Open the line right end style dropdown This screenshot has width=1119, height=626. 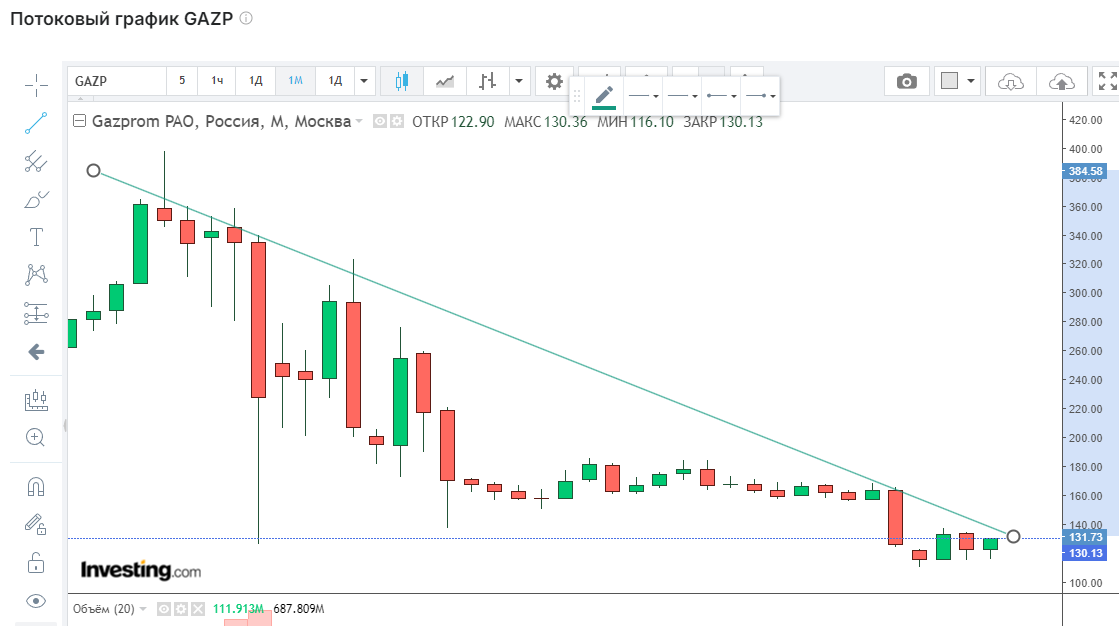coord(759,96)
